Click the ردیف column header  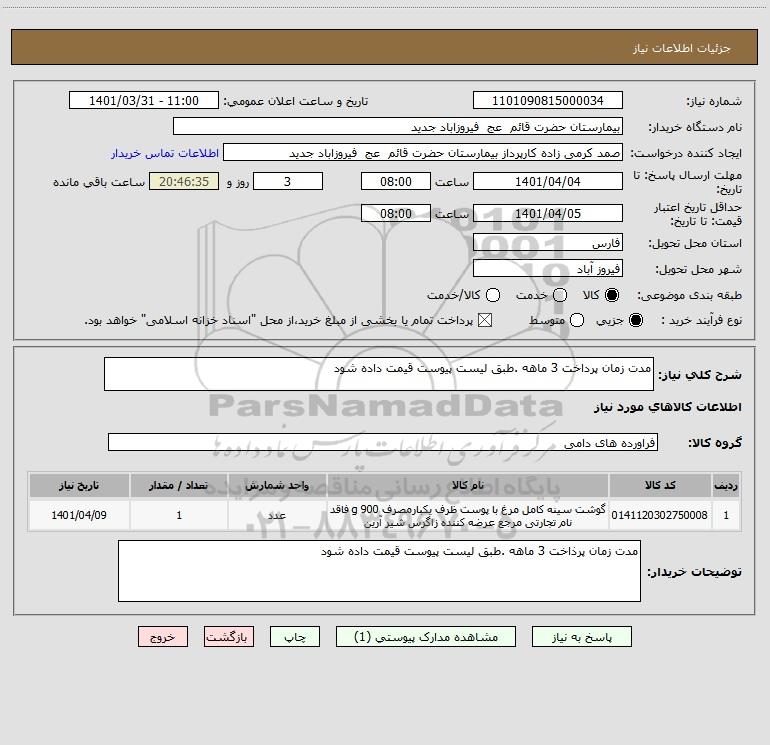click(726, 485)
